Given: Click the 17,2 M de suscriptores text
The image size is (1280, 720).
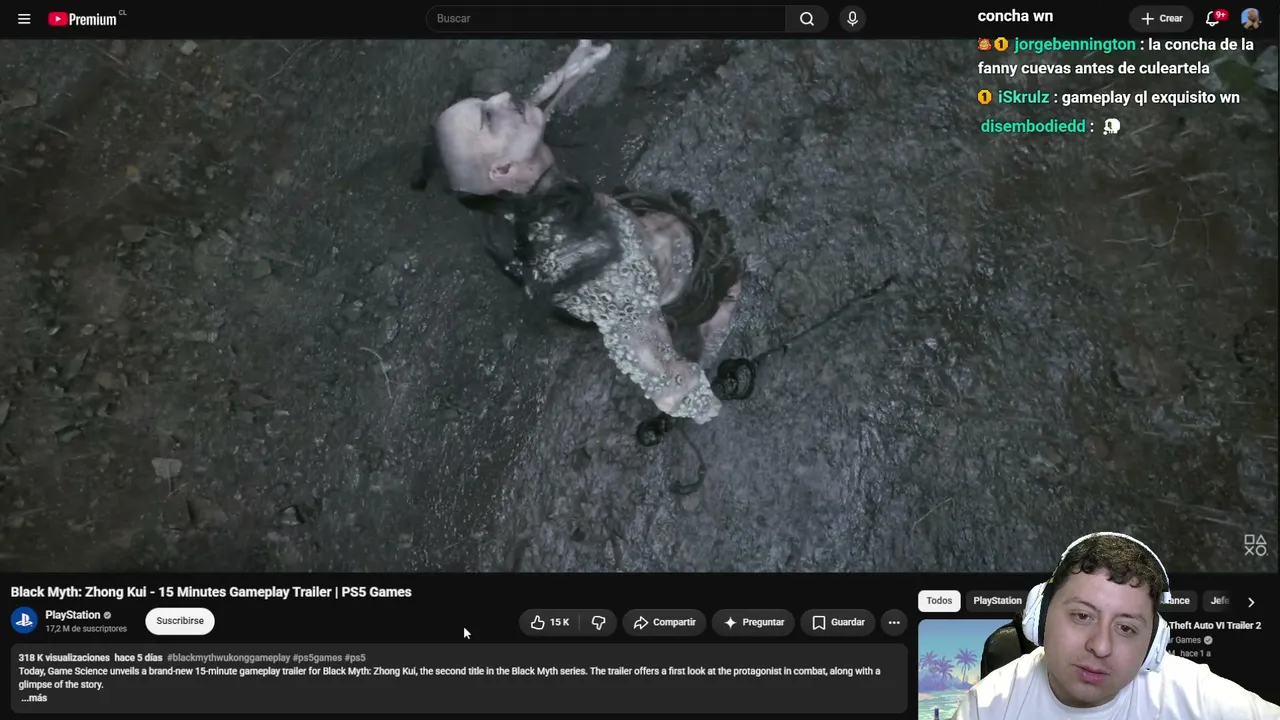Looking at the screenshot, I should click(x=86, y=629).
